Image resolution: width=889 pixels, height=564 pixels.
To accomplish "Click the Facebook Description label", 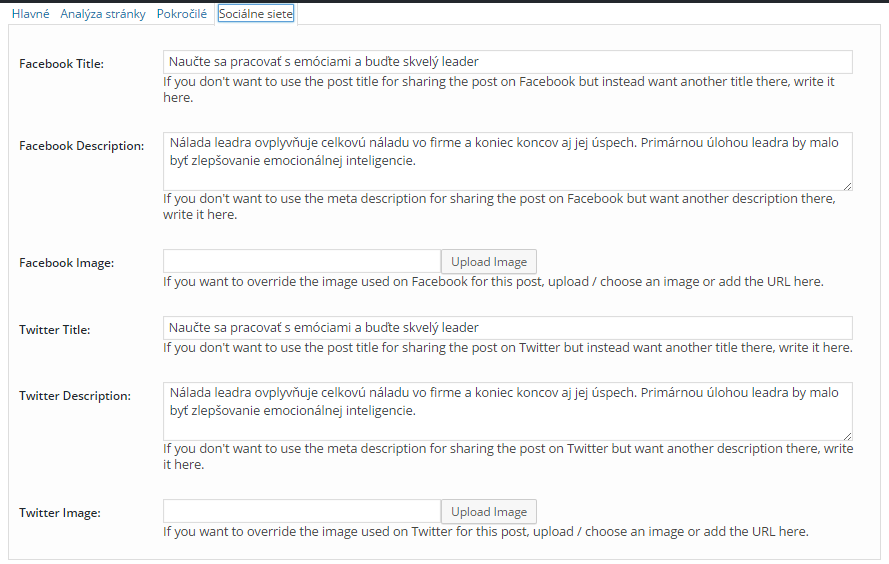I will (82, 146).
